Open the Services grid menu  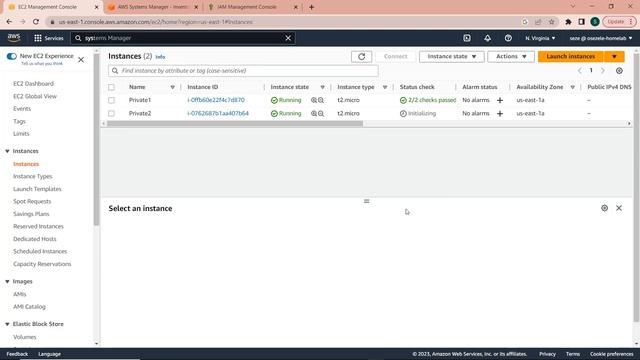(49, 38)
